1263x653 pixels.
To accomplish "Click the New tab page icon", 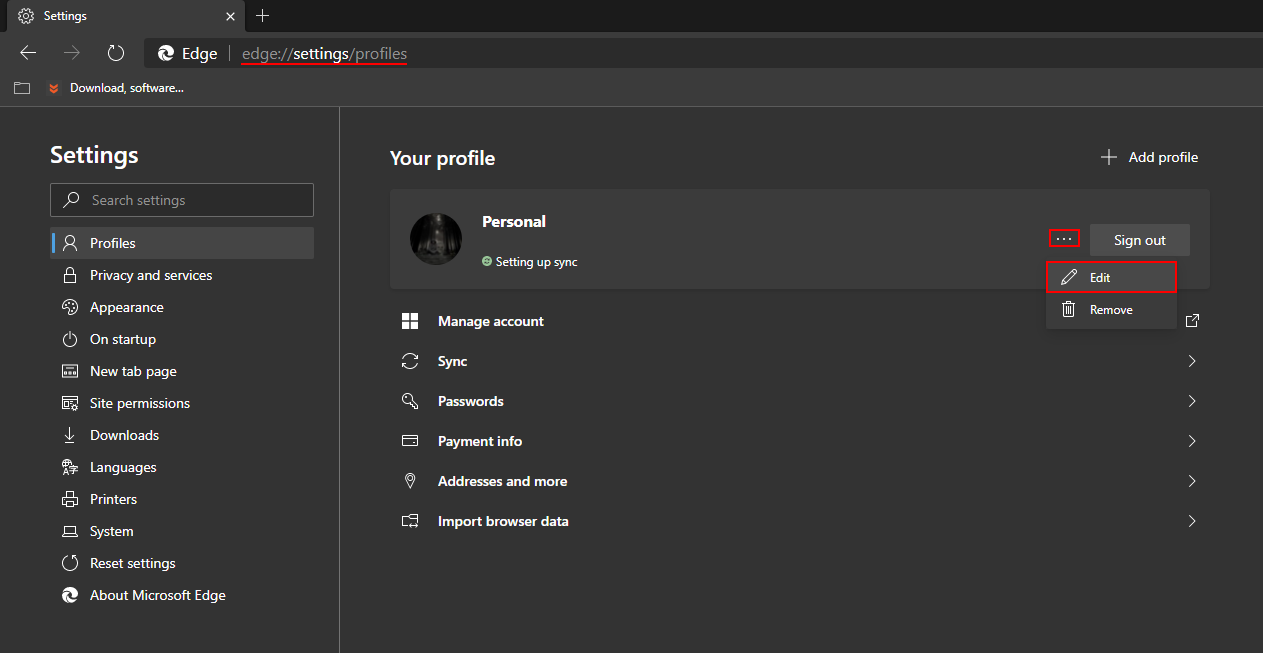I will 70,371.
